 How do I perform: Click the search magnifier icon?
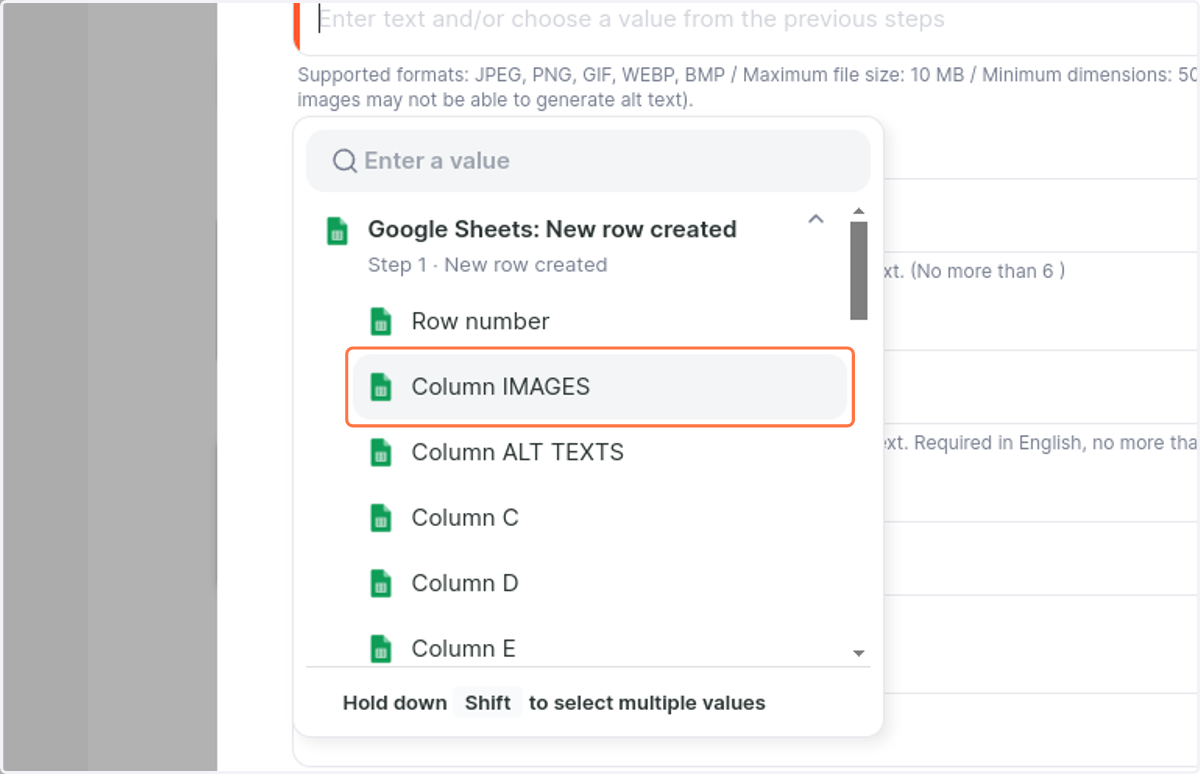tap(345, 161)
